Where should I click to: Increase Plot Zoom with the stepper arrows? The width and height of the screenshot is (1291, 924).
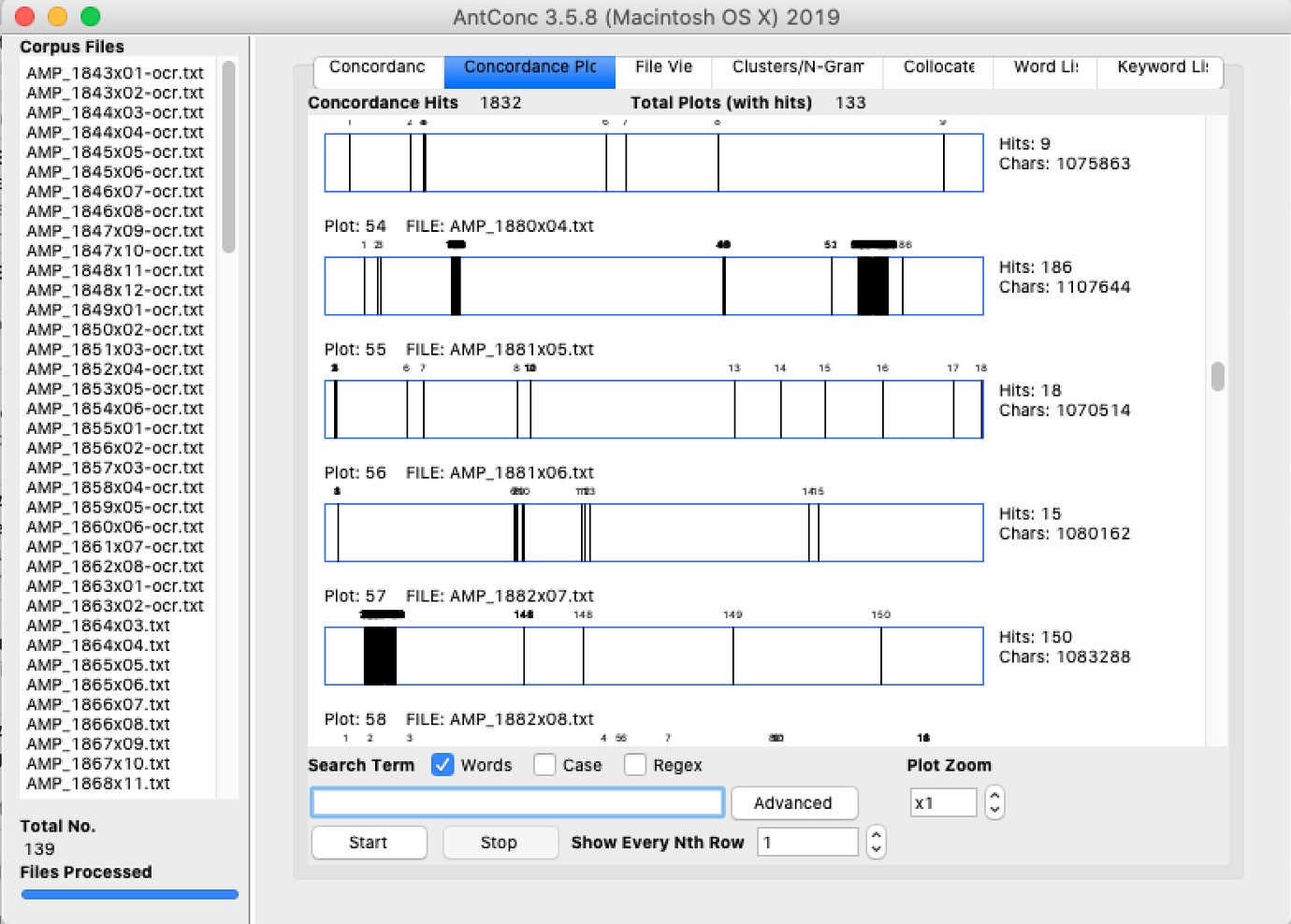click(x=994, y=796)
